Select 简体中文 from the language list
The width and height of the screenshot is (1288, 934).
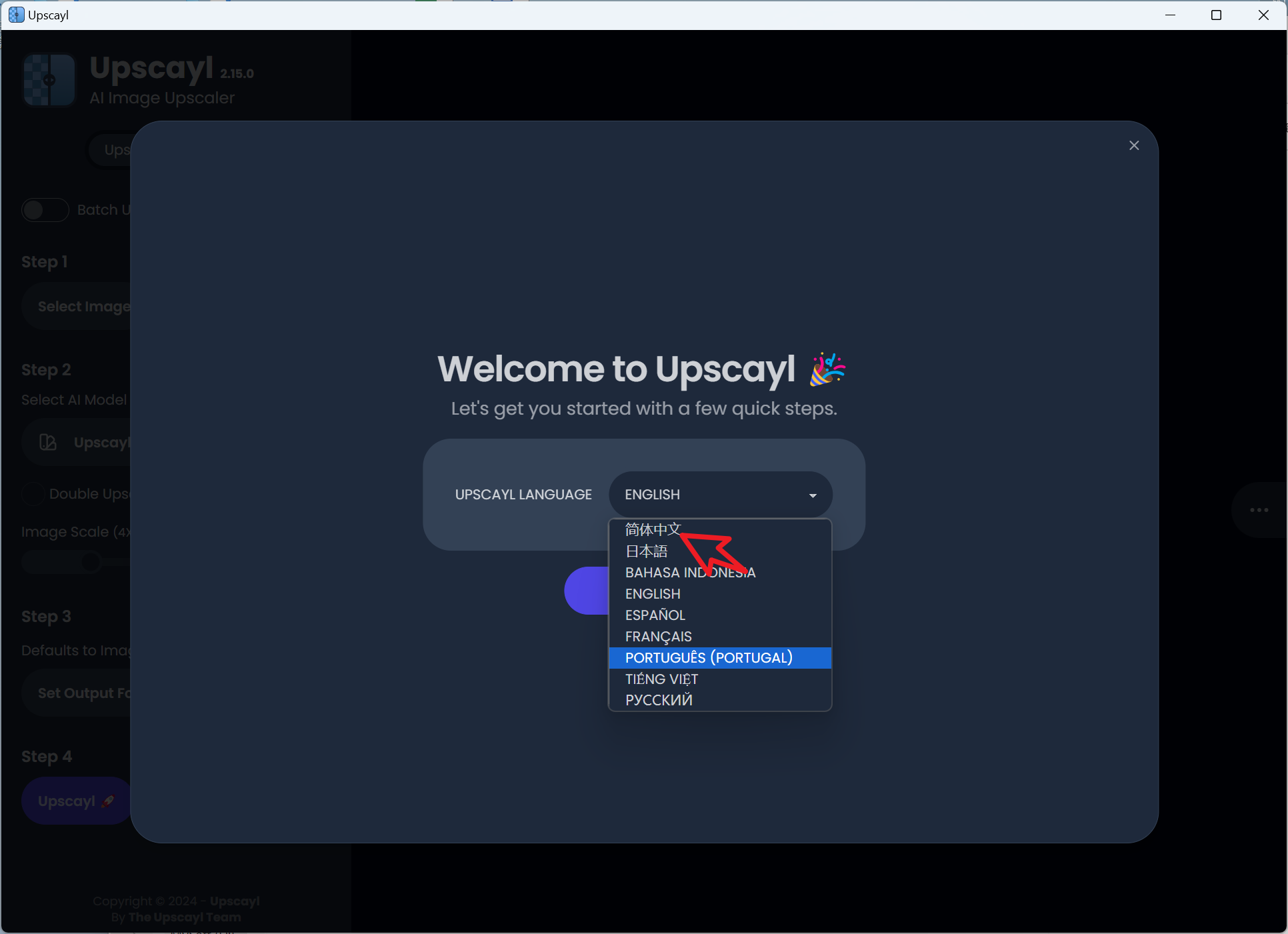(721, 530)
